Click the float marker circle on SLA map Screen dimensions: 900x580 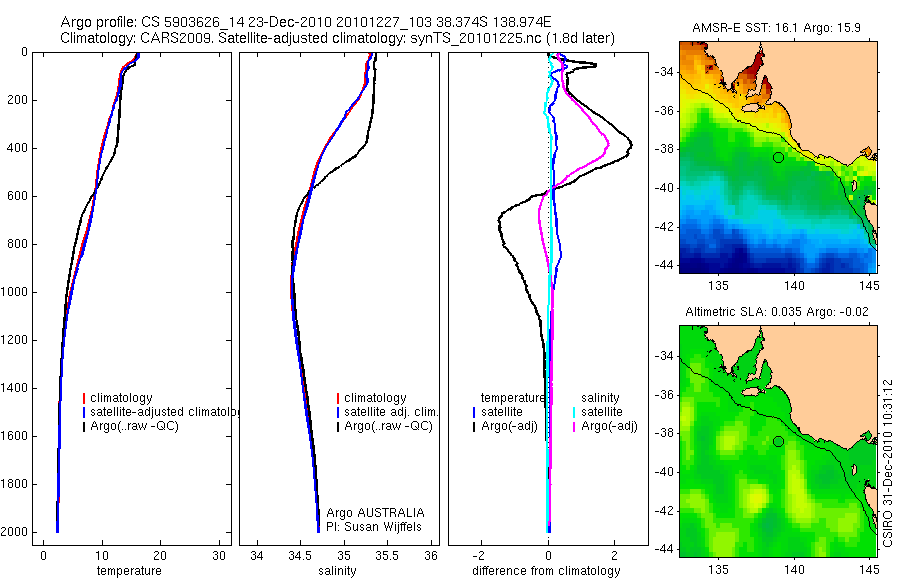[778, 442]
